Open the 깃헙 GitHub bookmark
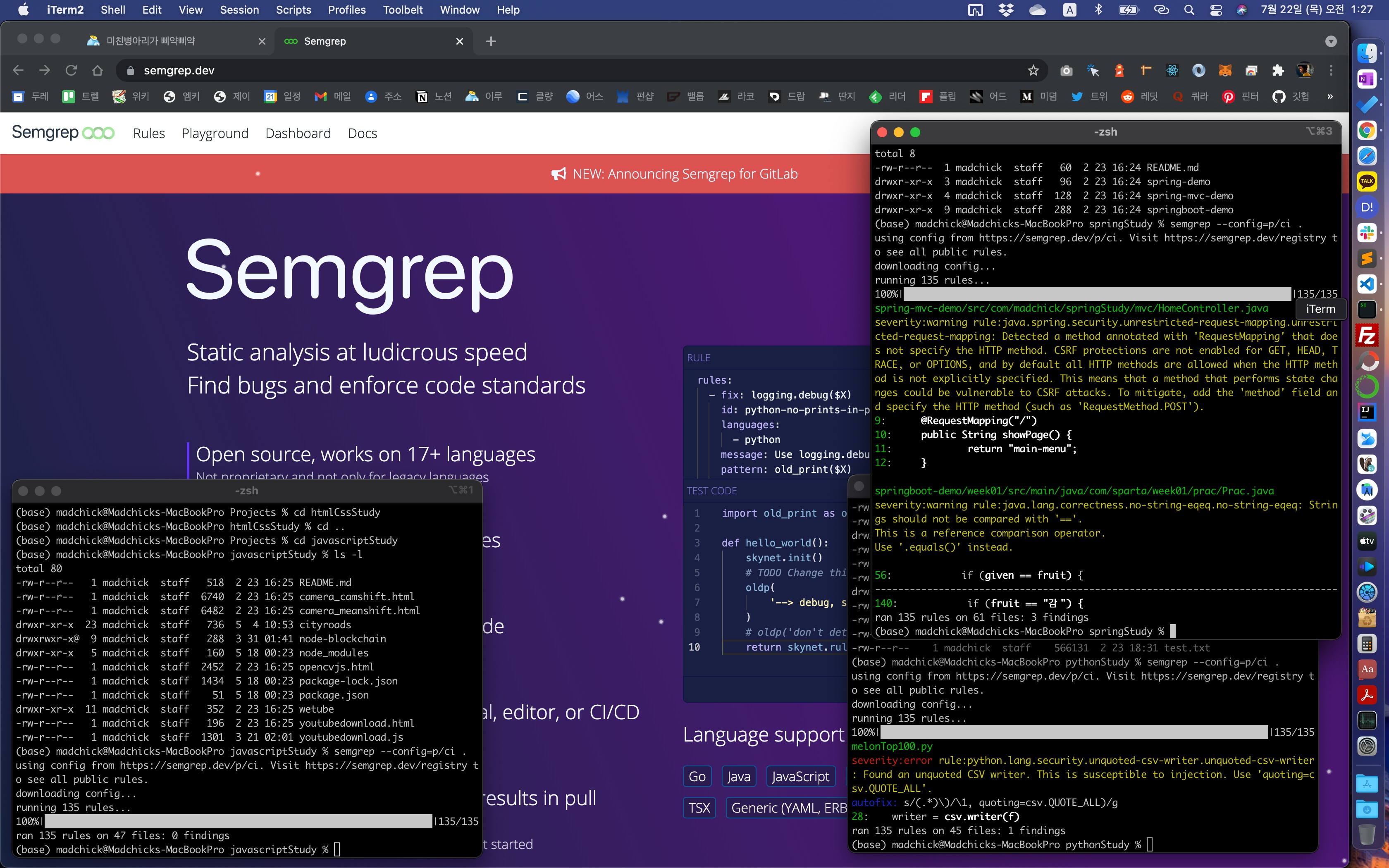The height and width of the screenshot is (868, 1389). tap(1291, 96)
